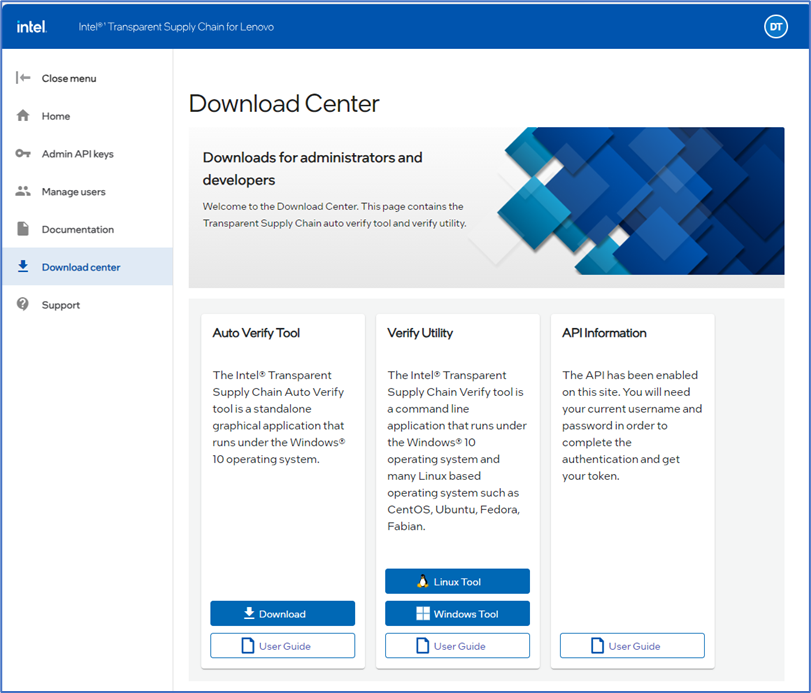The image size is (811, 693).
Task: Open the Verify Utility User Guide
Action: 457,645
